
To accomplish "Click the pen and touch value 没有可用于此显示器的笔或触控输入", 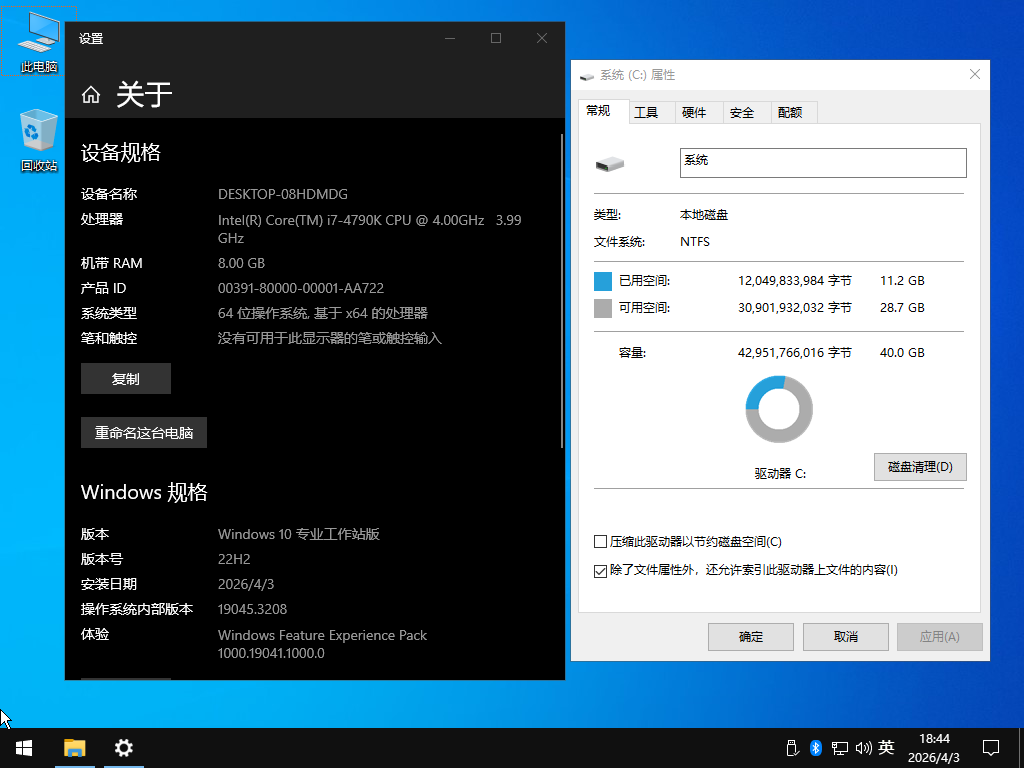I will click(x=330, y=338).
